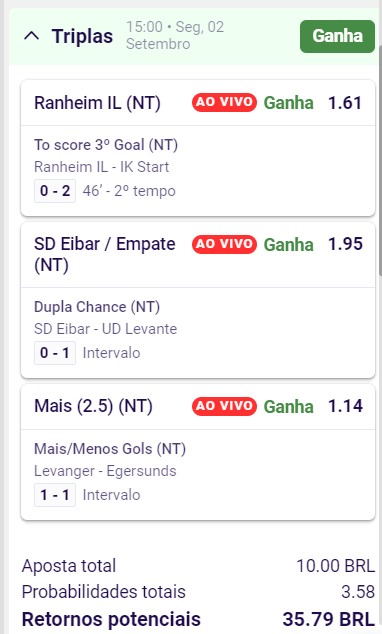Click the 1.14 odds value
The height and width of the screenshot is (634, 382).
[x=345, y=406]
